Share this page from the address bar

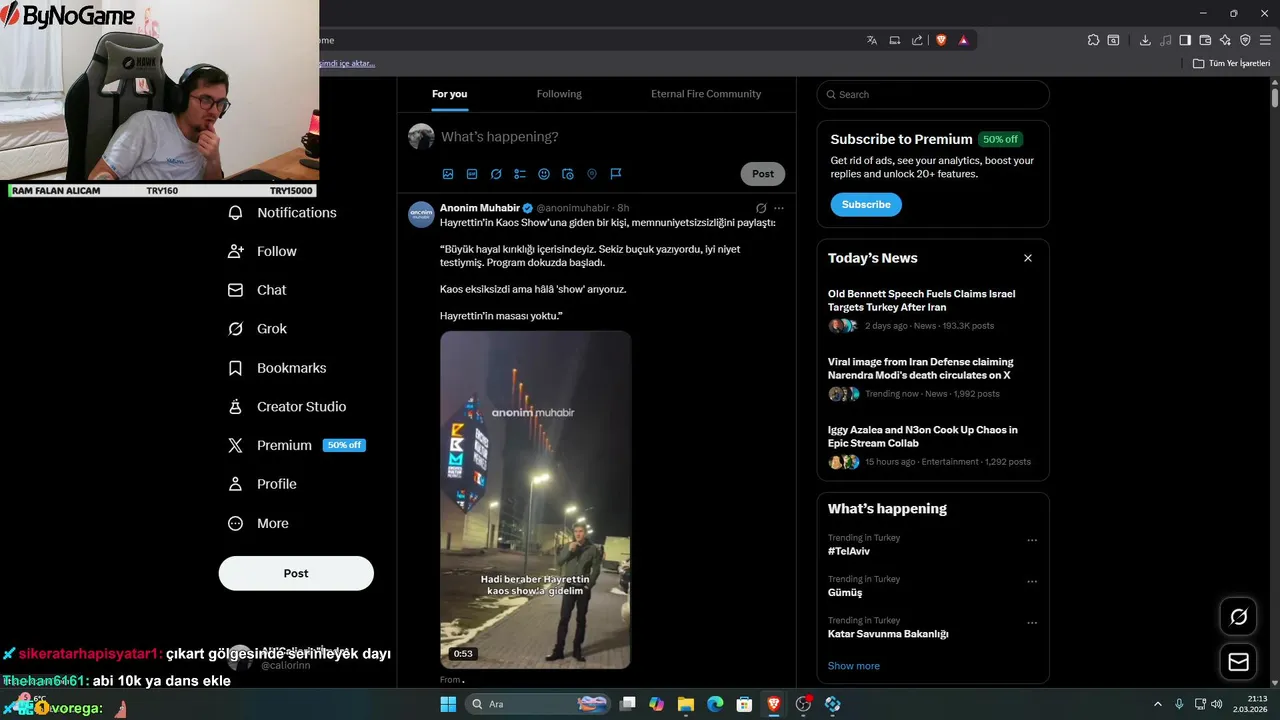[x=917, y=40]
